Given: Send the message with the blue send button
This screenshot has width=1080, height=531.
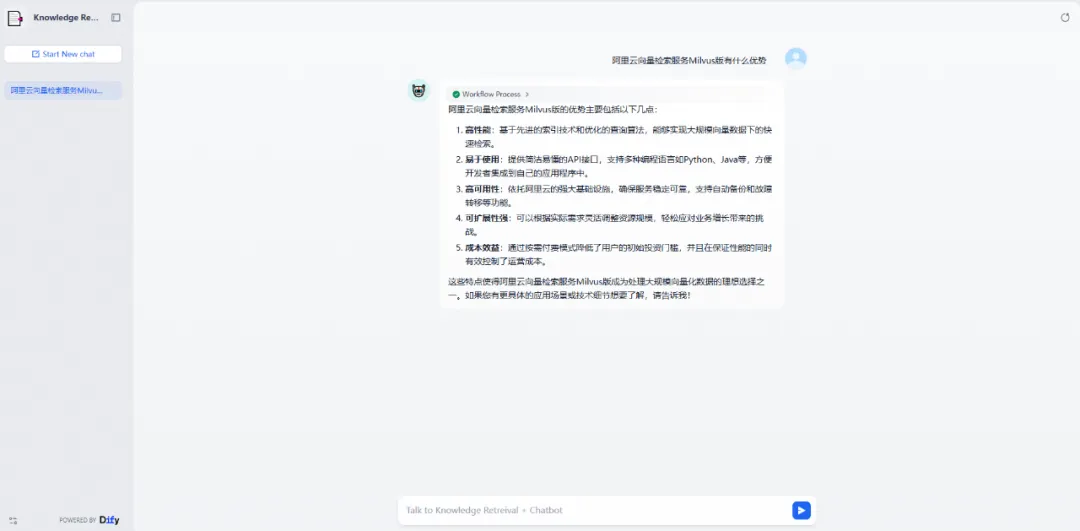Looking at the screenshot, I should (801, 510).
